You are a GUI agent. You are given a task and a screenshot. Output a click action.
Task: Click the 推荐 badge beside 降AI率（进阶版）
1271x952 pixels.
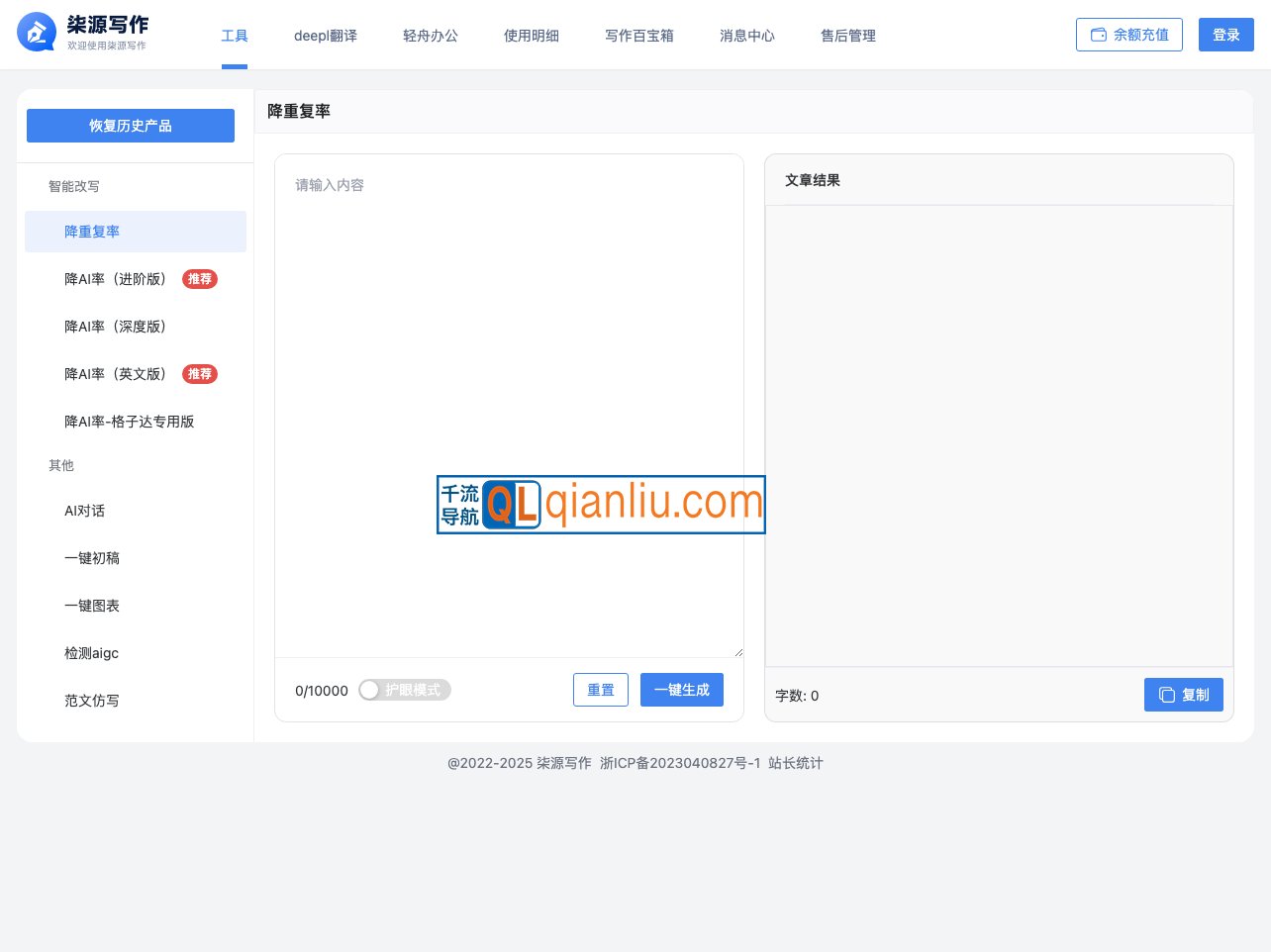click(200, 279)
